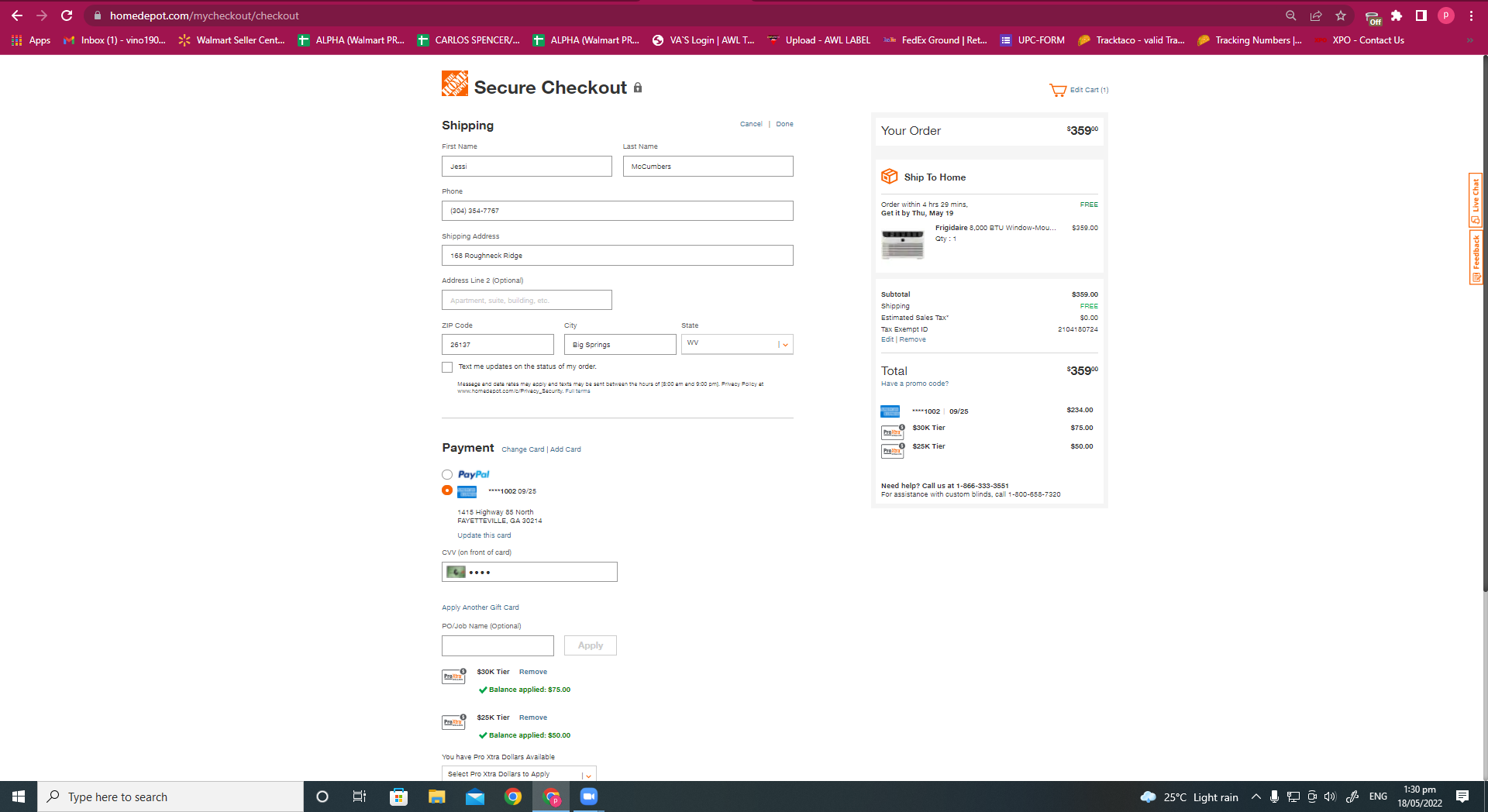1488x812 pixels.
Task: Open 'Select Pro Xtra Dollars to Apply' dropdown
Action: pyautogui.click(x=519, y=774)
